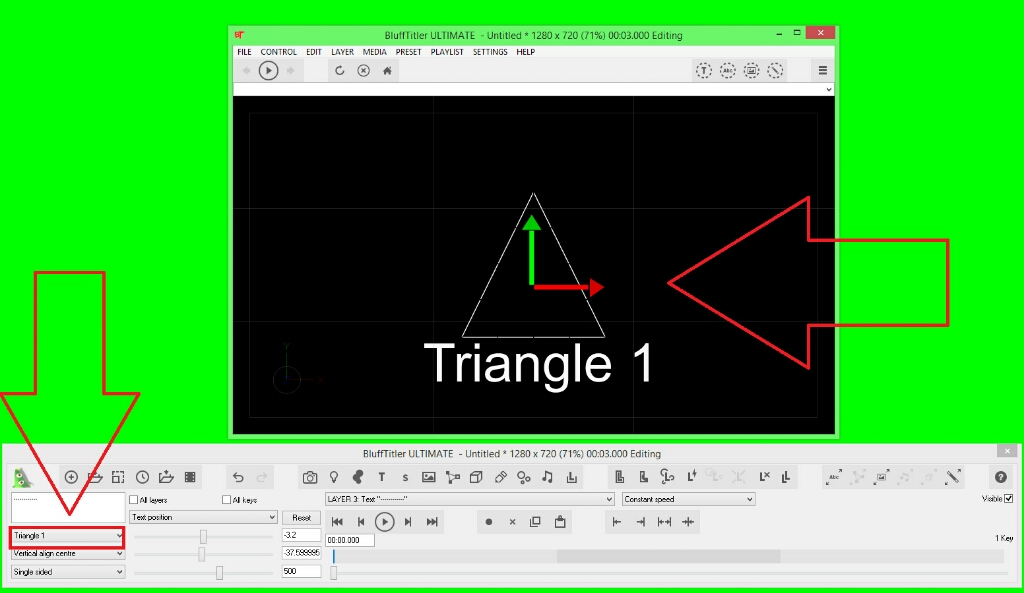Create new show with plus-circle icon
The image size is (1024, 593).
point(71,477)
